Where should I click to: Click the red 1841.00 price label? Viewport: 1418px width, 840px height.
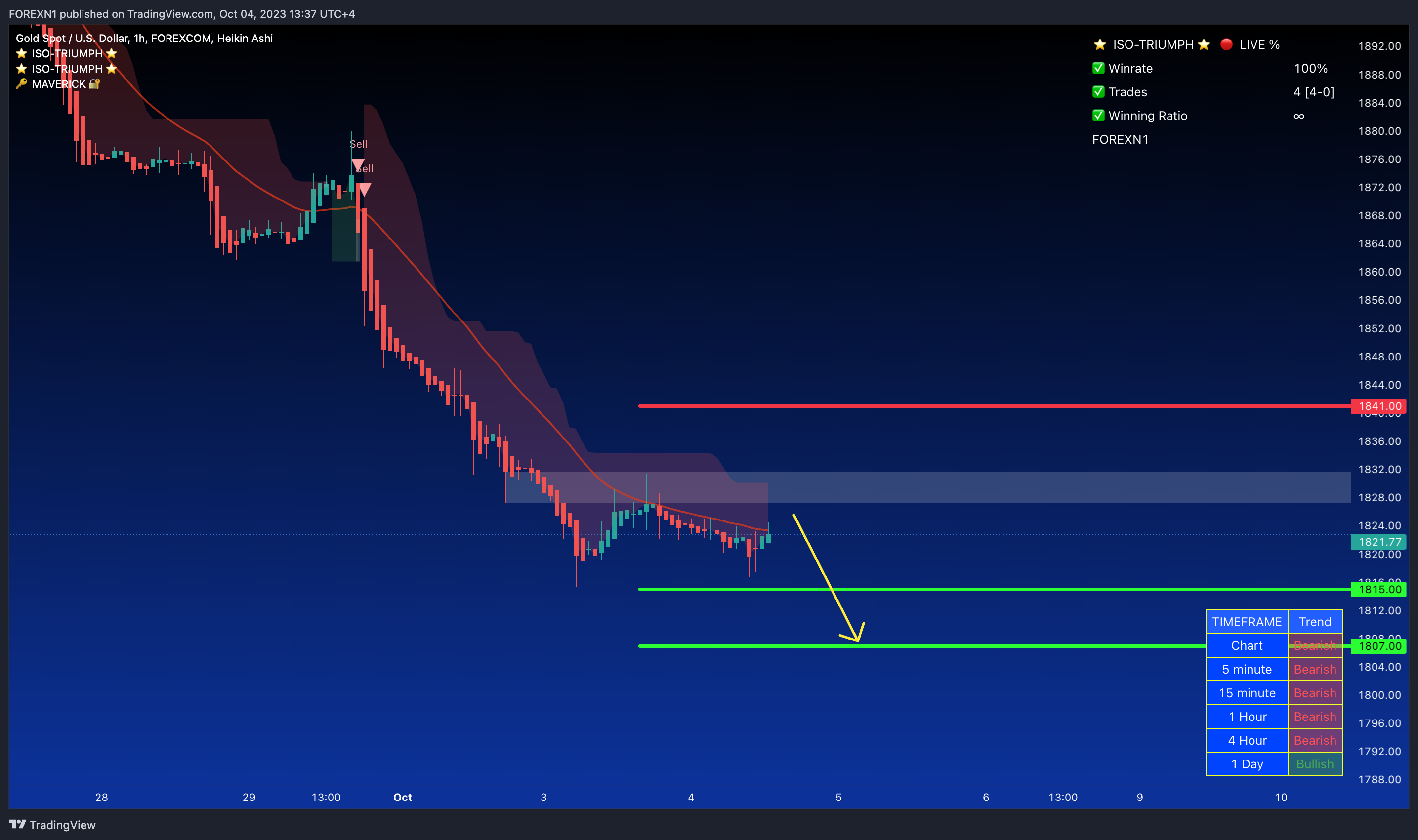coord(1379,406)
